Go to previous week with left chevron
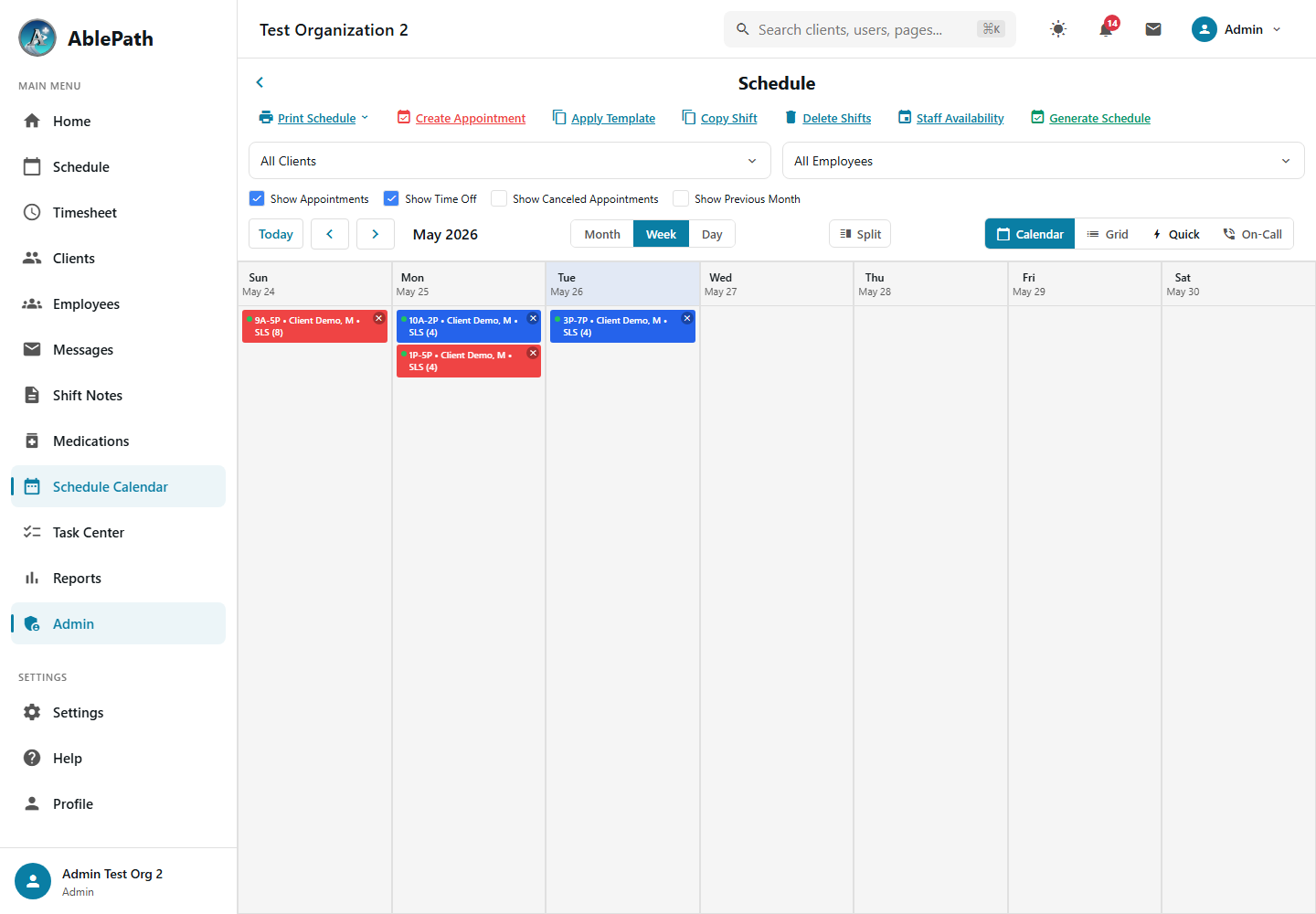This screenshot has height=914, width=1316. 330,234
